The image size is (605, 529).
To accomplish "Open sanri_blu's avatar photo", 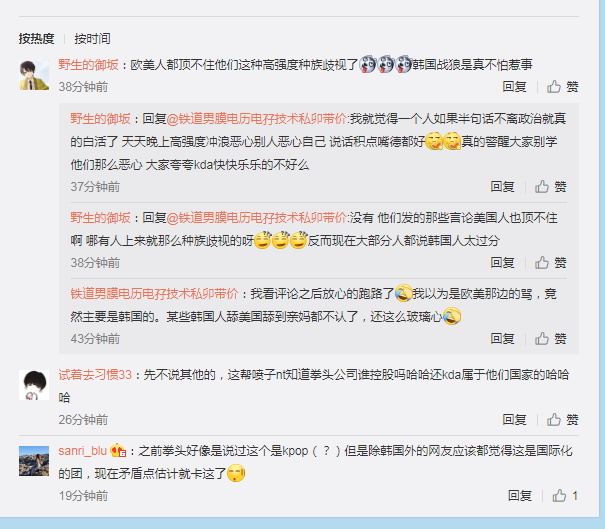I will [x=34, y=461].
